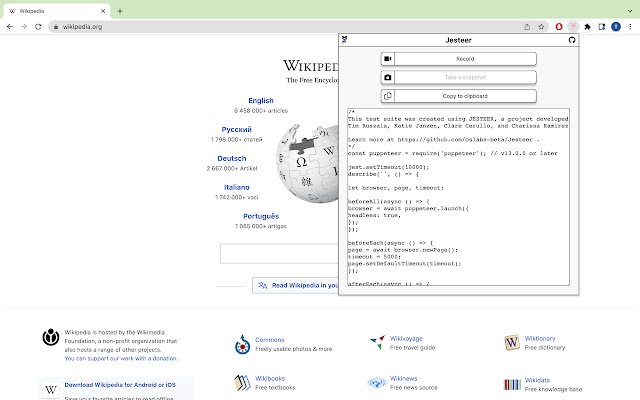
Task: Click the '1 798 000+ статей' text
Action: (x=236, y=140)
